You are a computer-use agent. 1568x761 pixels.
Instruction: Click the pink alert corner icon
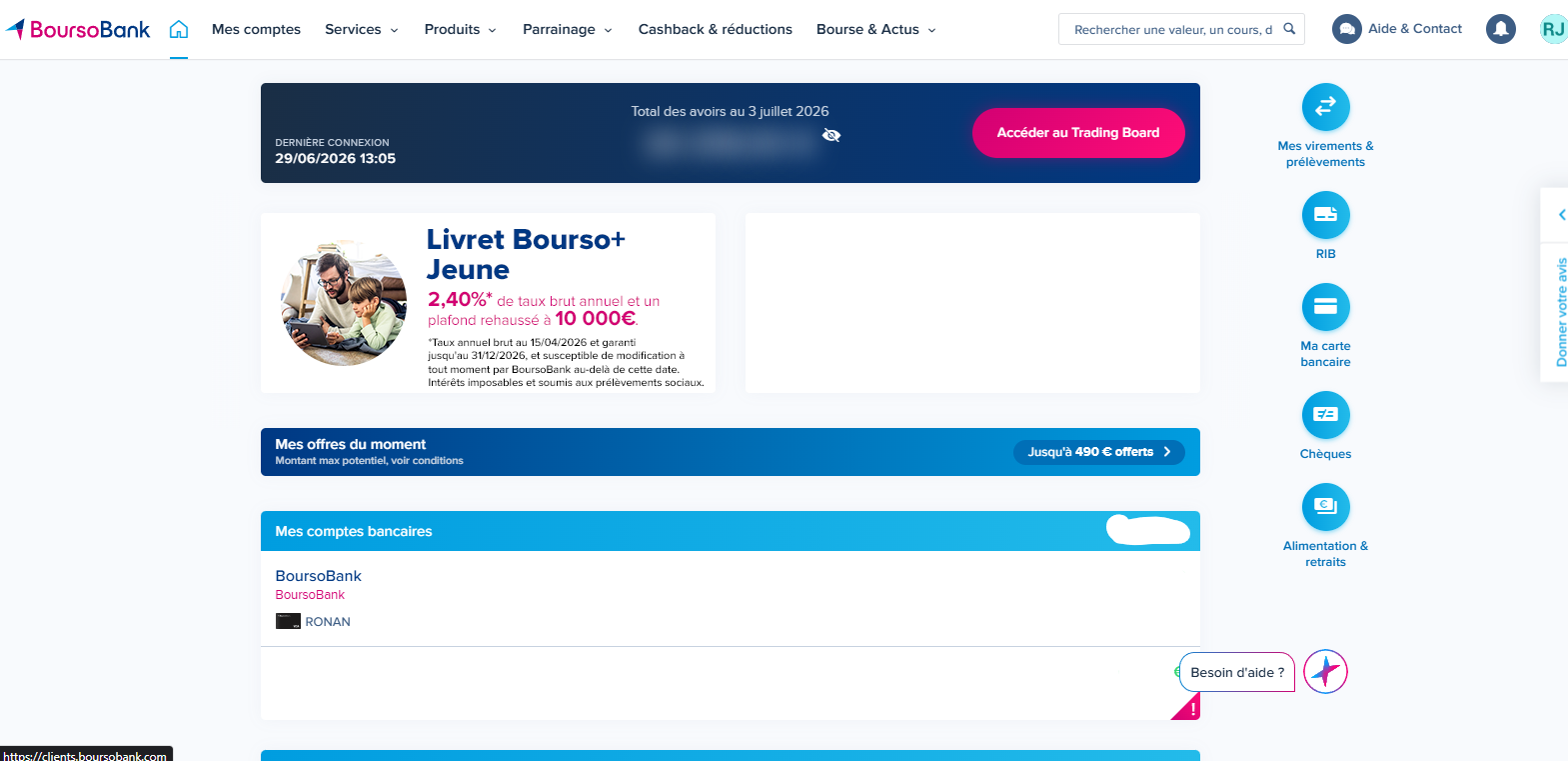click(1187, 707)
